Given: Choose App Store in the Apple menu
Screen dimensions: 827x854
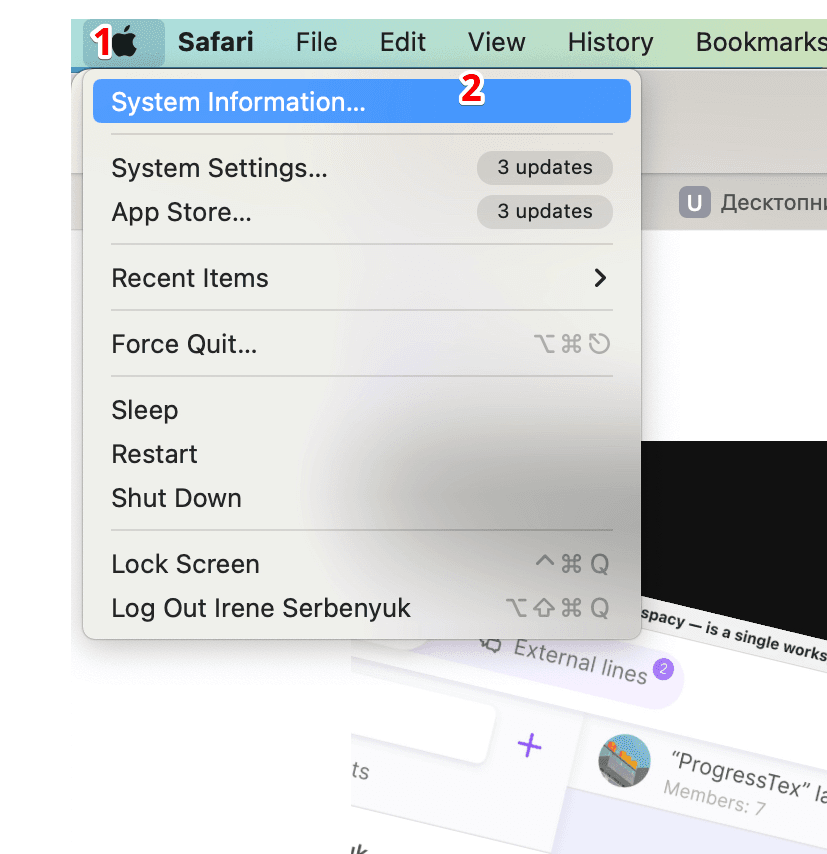Looking at the screenshot, I should (x=181, y=212).
